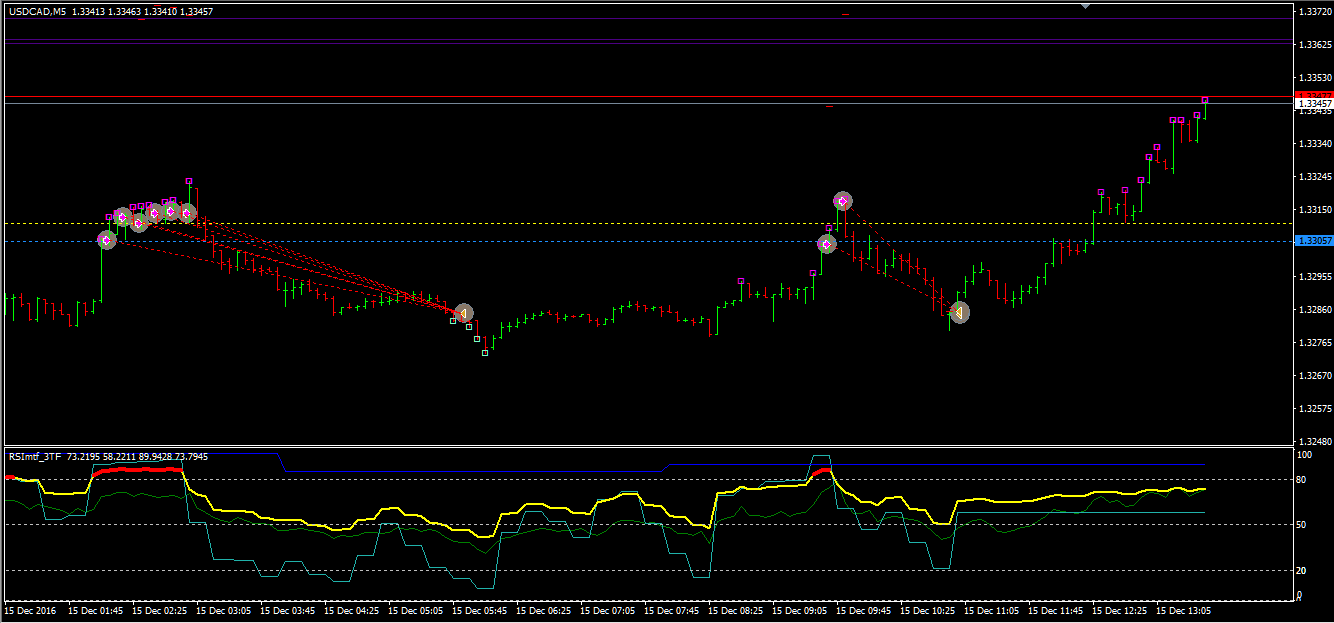This screenshot has height=623, width=1334.
Task: Click price 1.33245 on the price scale
Action: pos(1313,177)
